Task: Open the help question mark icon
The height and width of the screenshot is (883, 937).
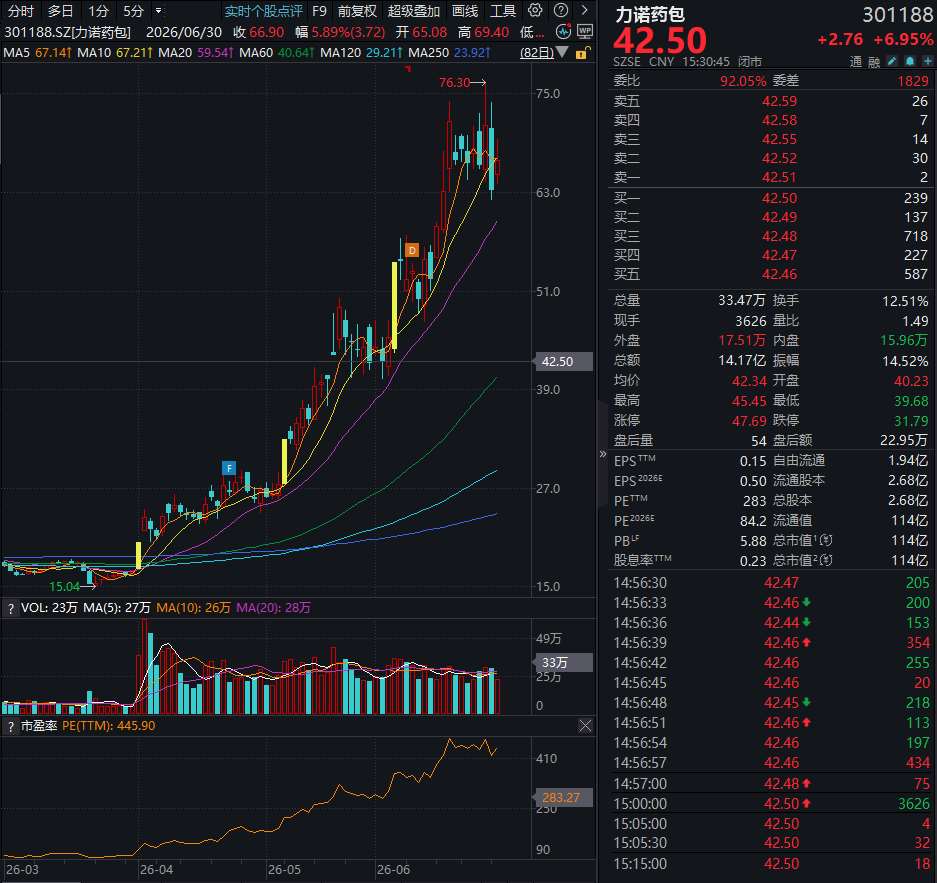Action: (x=561, y=10)
